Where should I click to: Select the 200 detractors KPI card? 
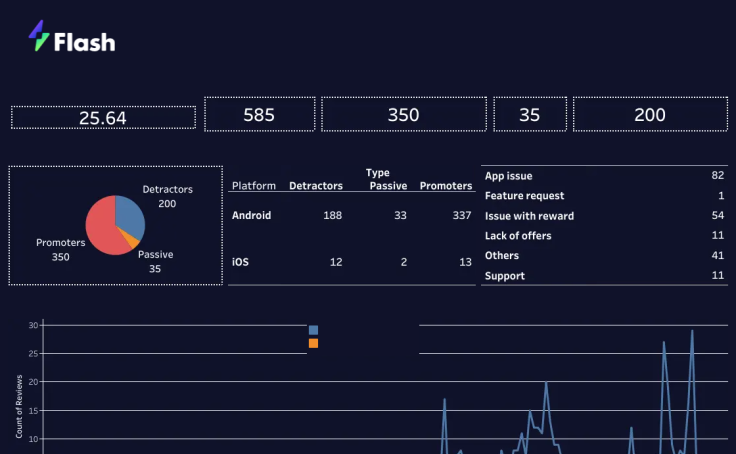[x=650, y=114]
